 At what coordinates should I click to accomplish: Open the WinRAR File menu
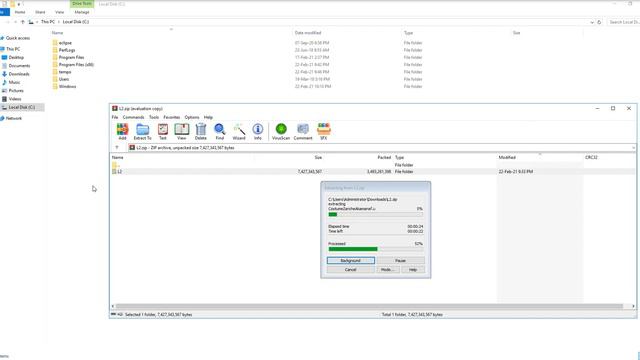[115, 117]
